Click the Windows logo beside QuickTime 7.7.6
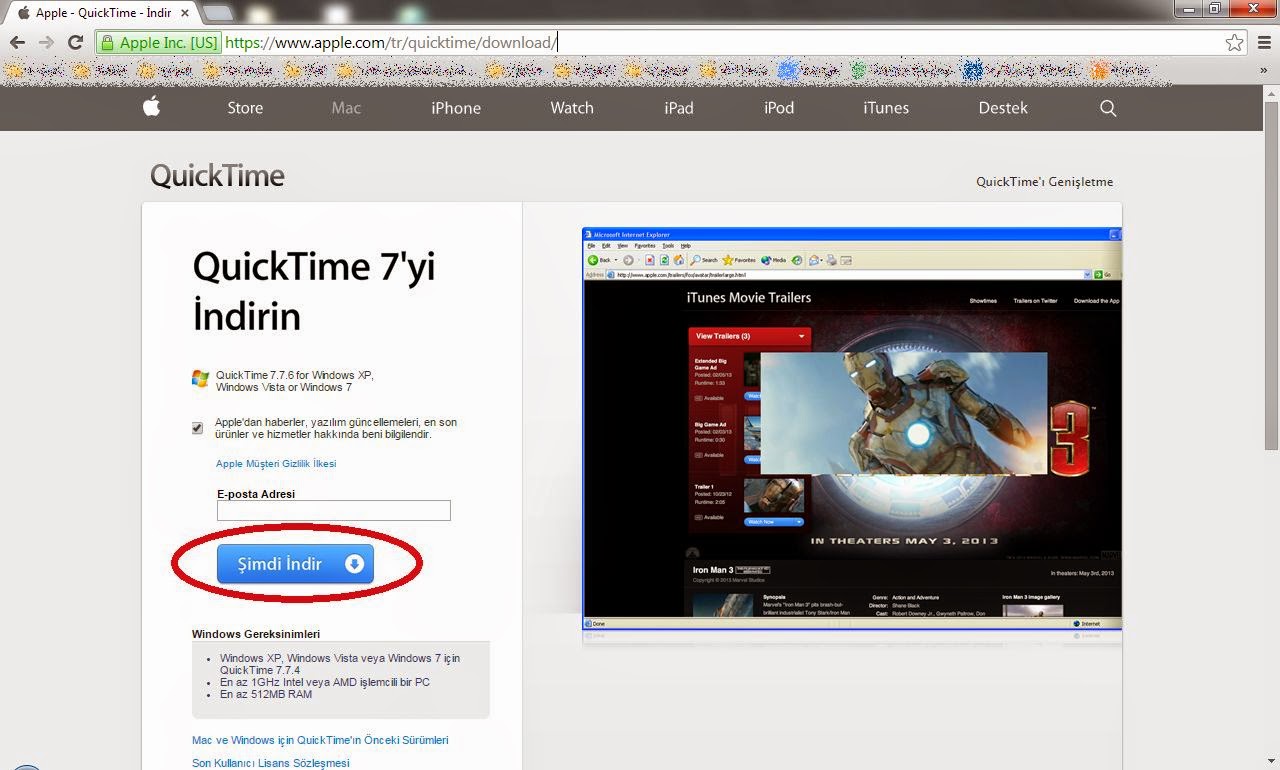The height and width of the screenshot is (770, 1280). pos(201,379)
